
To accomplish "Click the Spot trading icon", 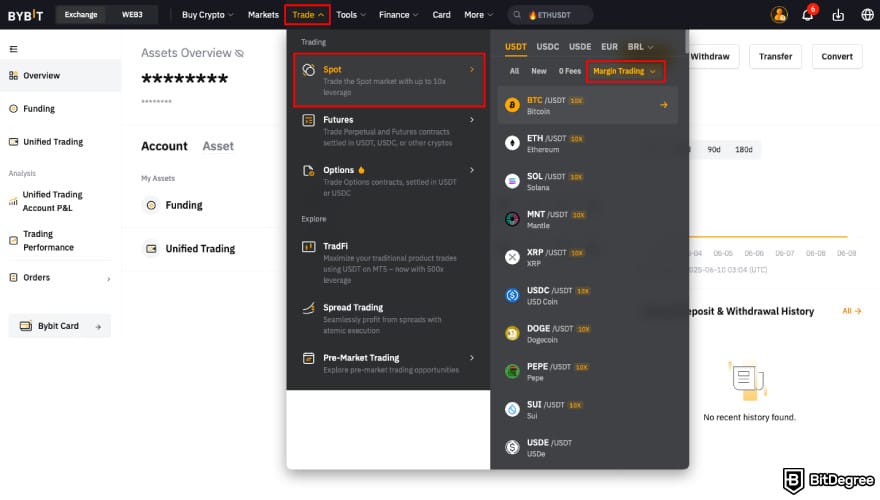I will click(309, 70).
